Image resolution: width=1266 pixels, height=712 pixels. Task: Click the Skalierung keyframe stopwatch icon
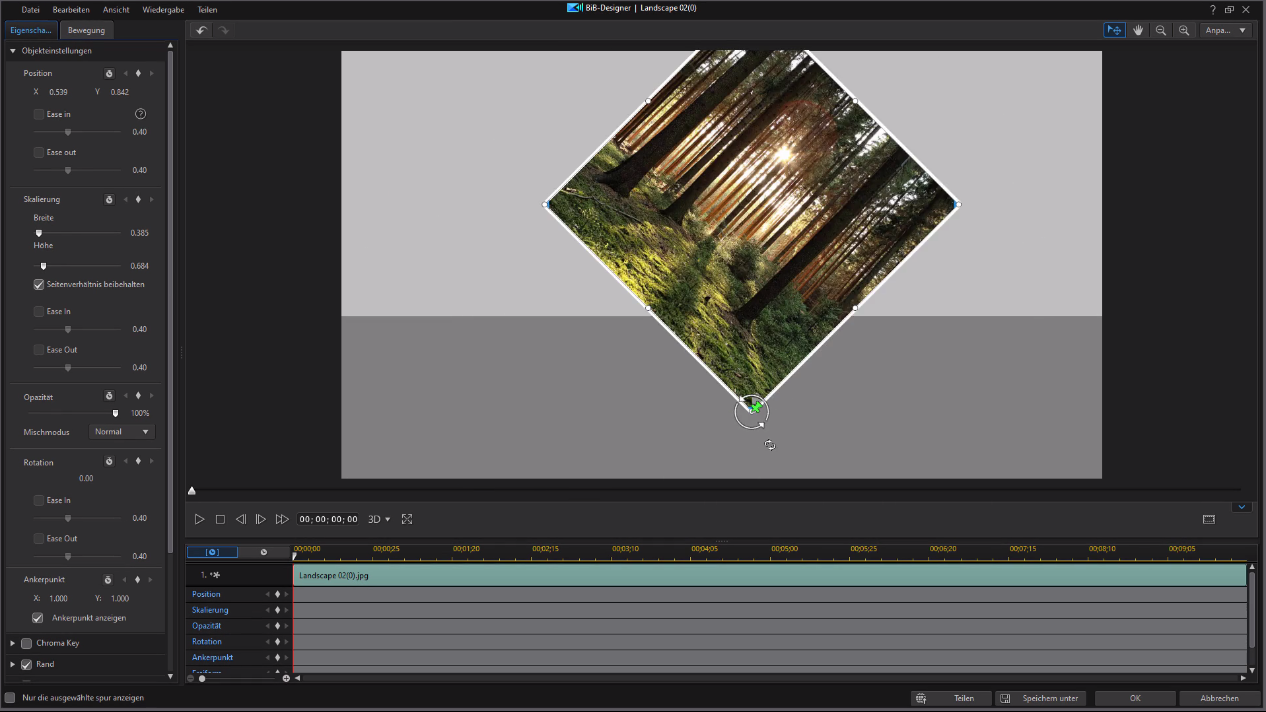(109, 199)
